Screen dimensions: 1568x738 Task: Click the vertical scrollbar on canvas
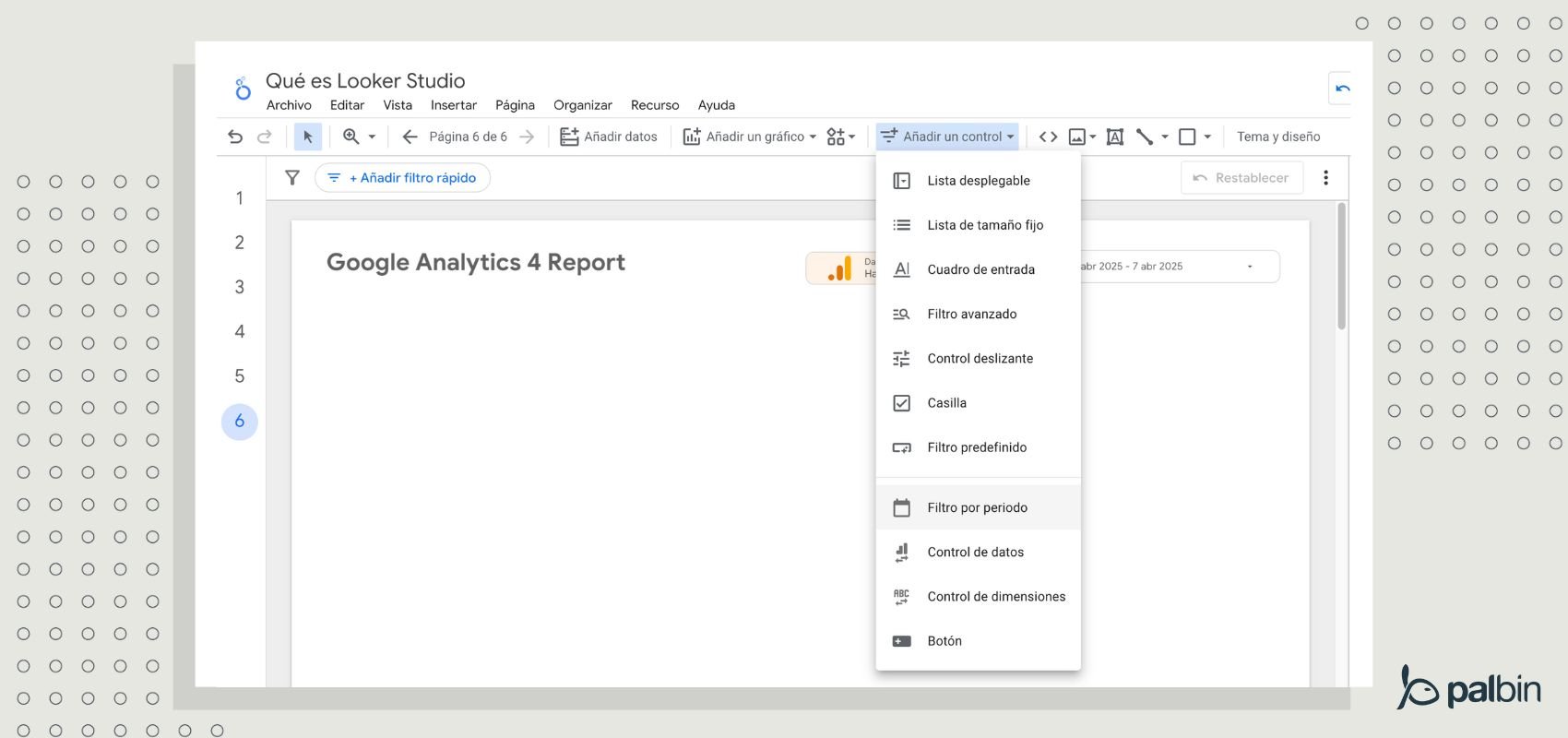pos(1341,267)
